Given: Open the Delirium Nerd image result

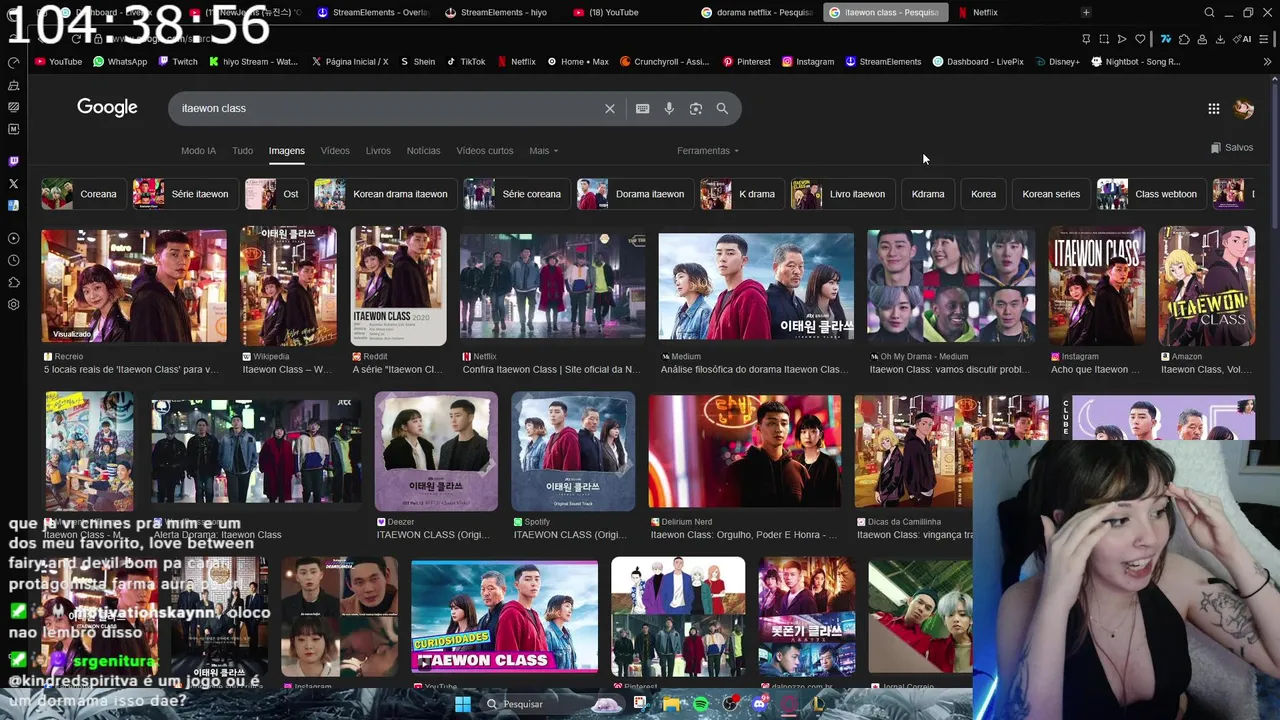Looking at the screenshot, I should (745, 452).
